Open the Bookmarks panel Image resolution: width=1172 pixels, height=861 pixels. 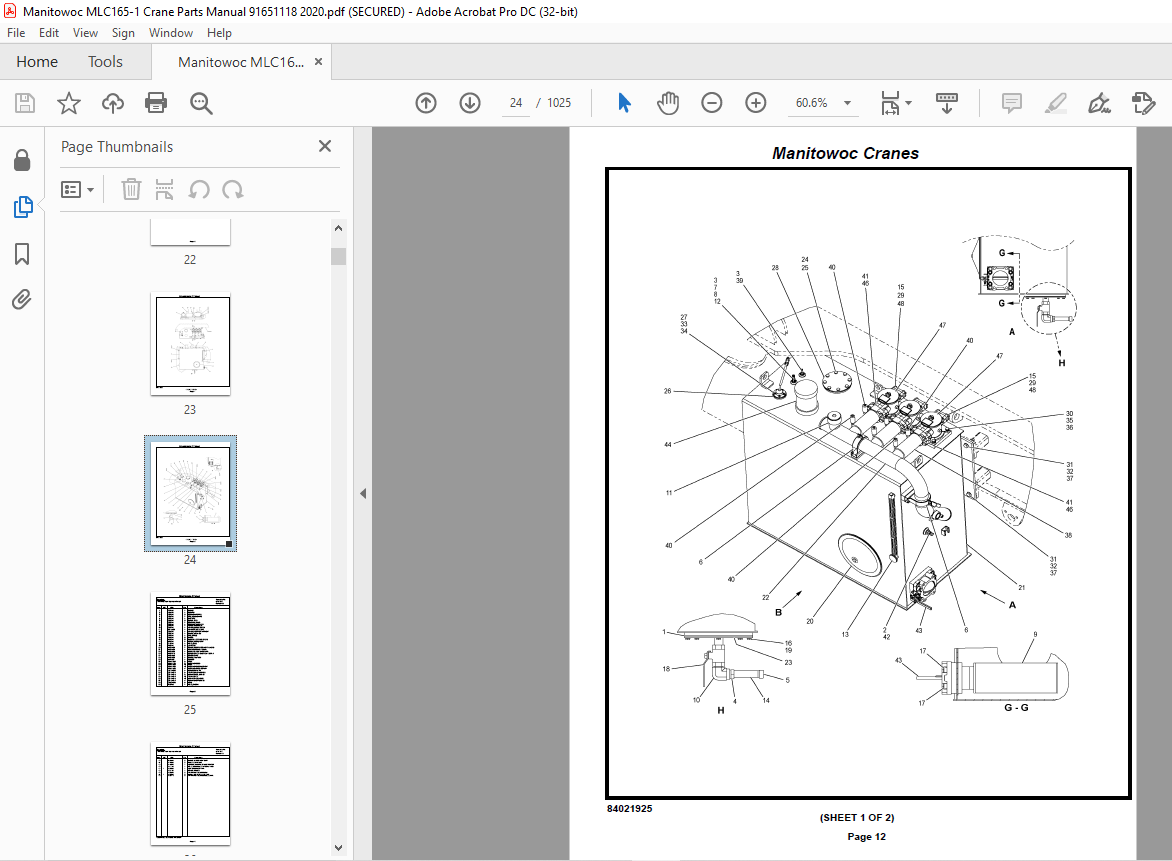(x=22, y=254)
